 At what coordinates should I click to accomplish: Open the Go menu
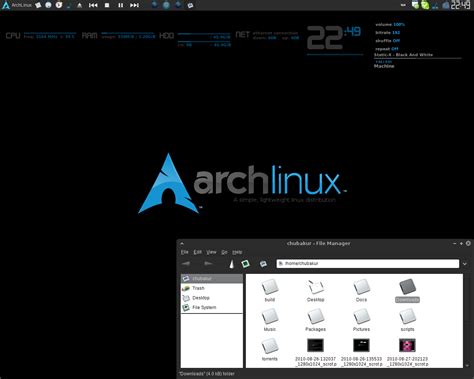(x=224, y=252)
